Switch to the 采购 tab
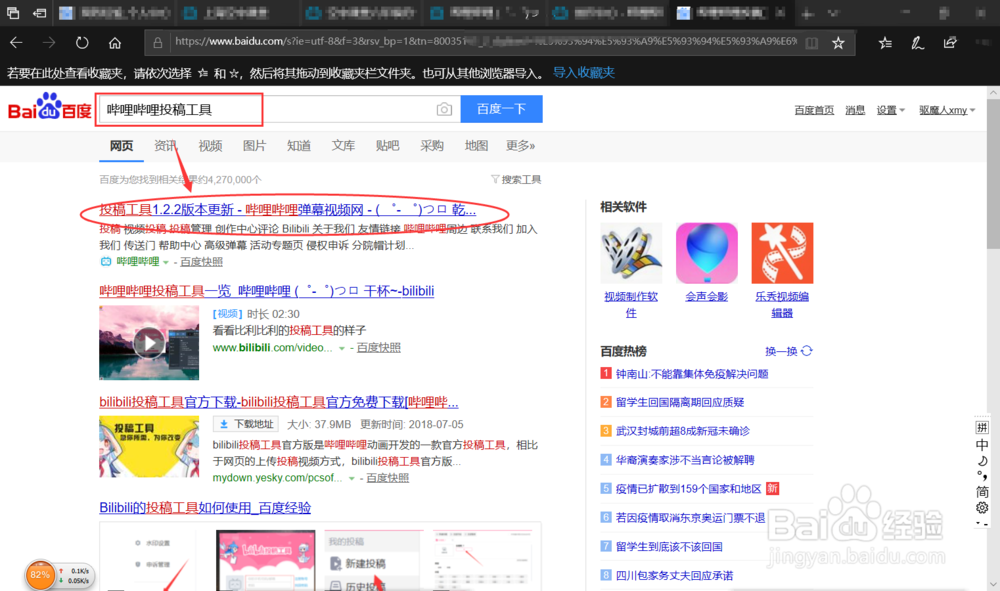This screenshot has height=591, width=1000. point(432,146)
